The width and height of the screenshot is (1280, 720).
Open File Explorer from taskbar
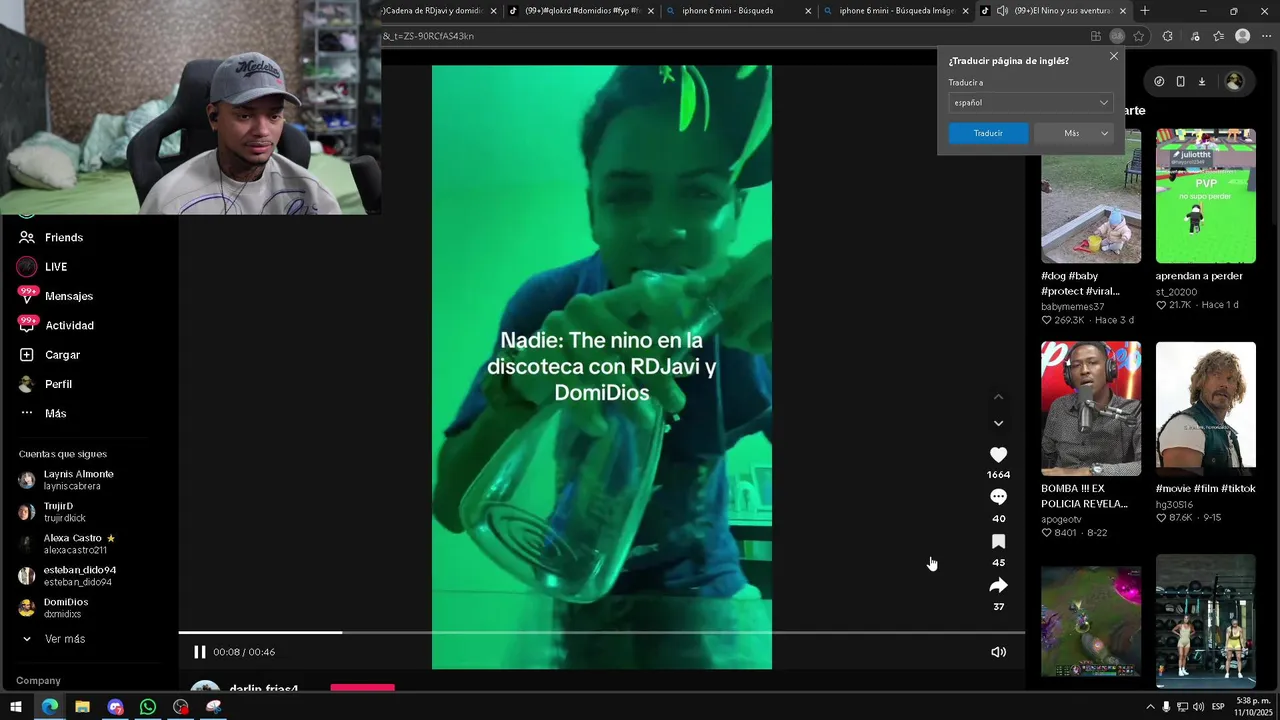point(82,707)
